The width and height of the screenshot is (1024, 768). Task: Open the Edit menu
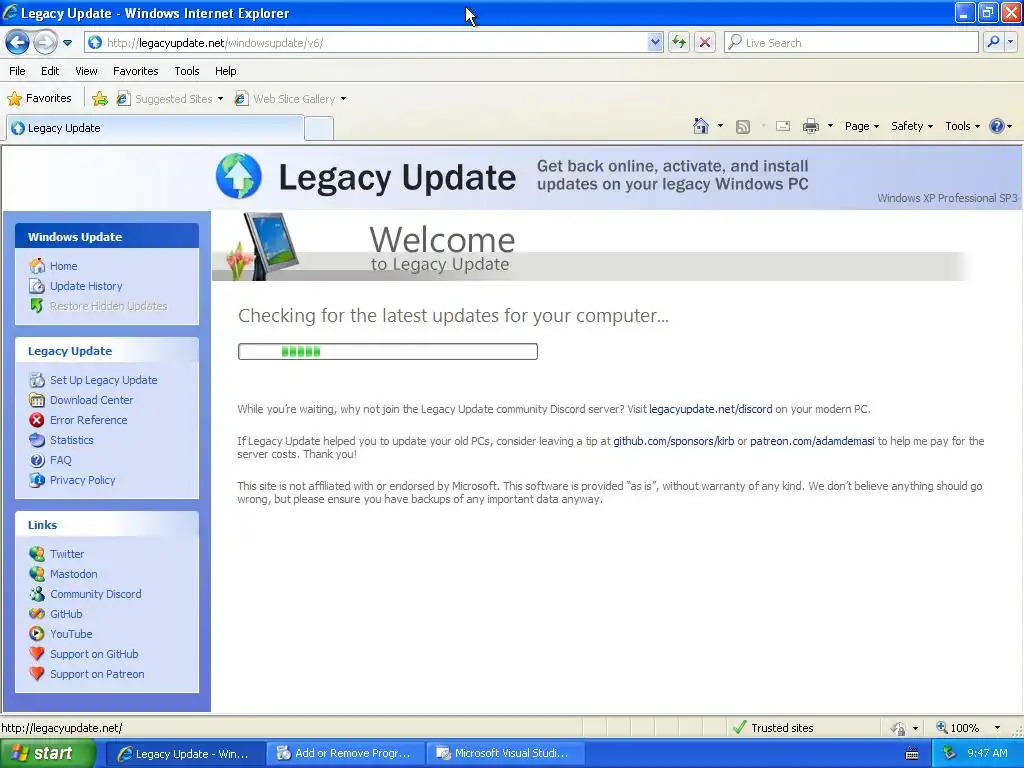50,71
